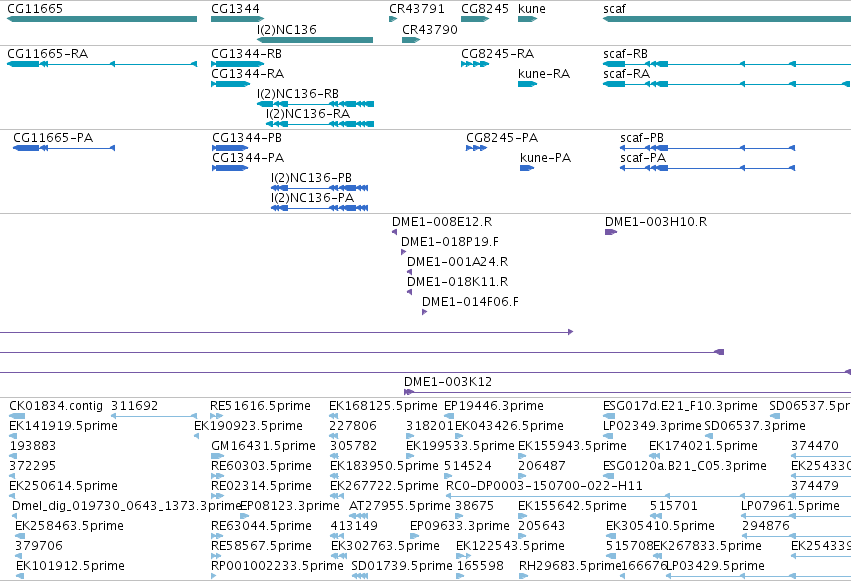
Task: Select the CG11665-RA transcript label
Action: [x=47, y=54]
